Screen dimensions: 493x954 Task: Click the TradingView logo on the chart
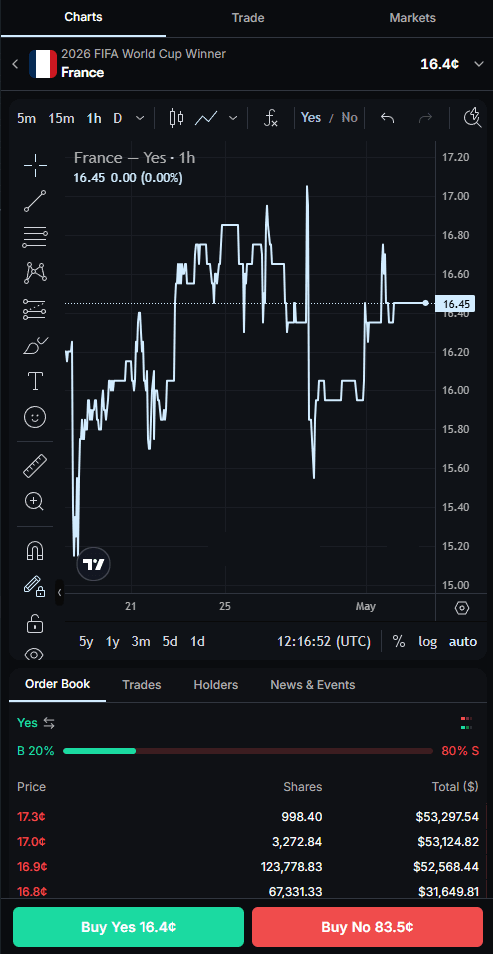coord(94,565)
